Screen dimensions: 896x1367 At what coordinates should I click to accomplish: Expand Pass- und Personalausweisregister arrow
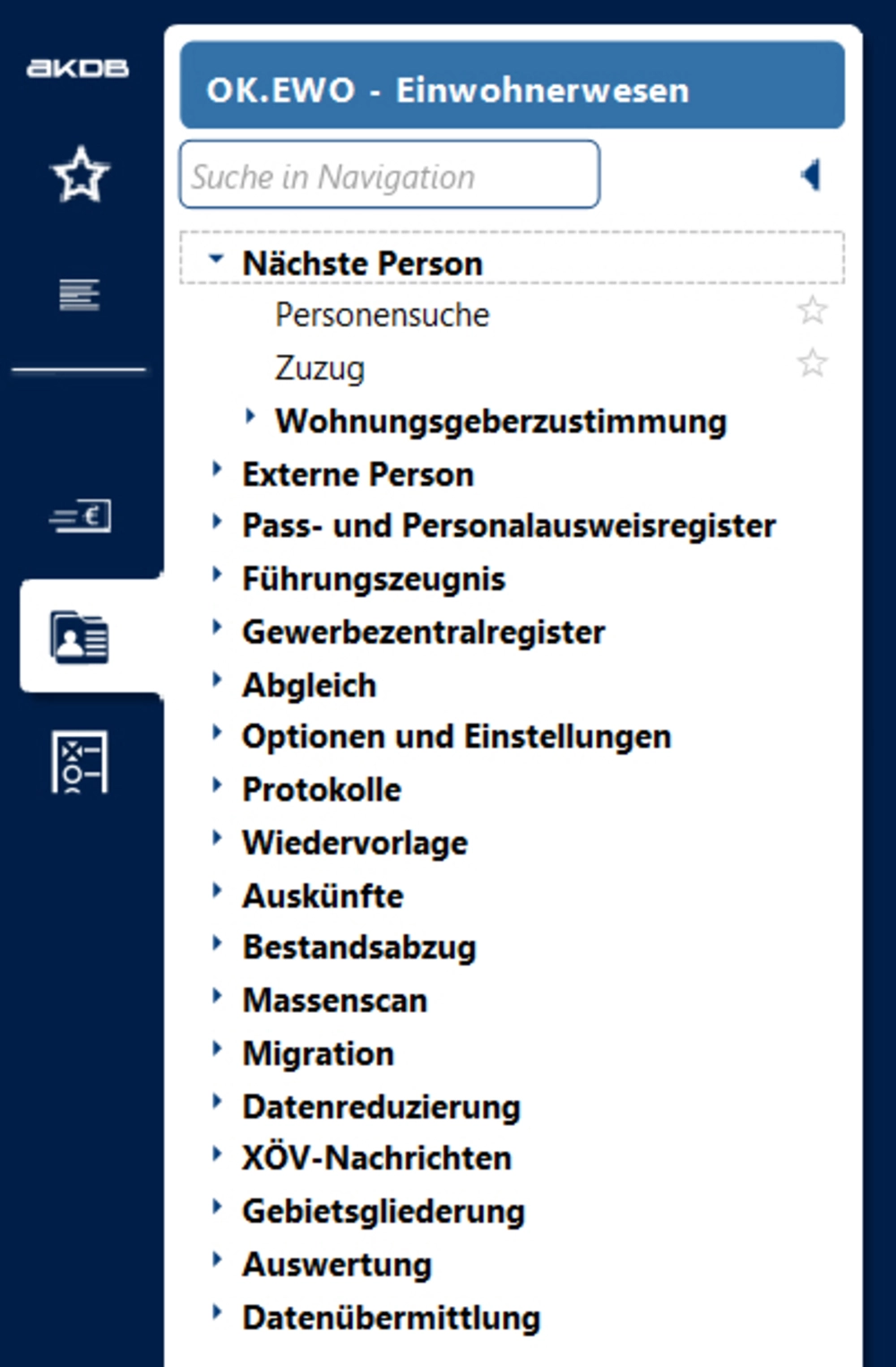217,521
